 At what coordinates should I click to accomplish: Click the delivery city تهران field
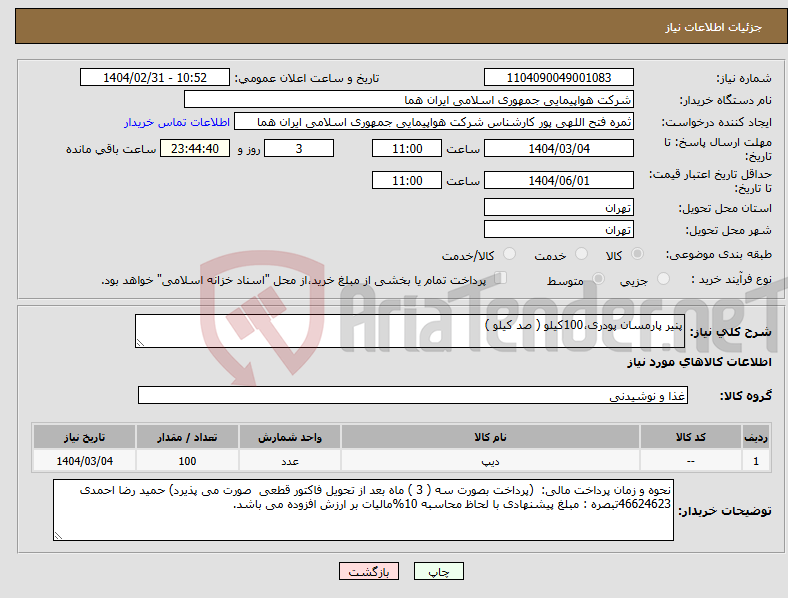coord(558,229)
